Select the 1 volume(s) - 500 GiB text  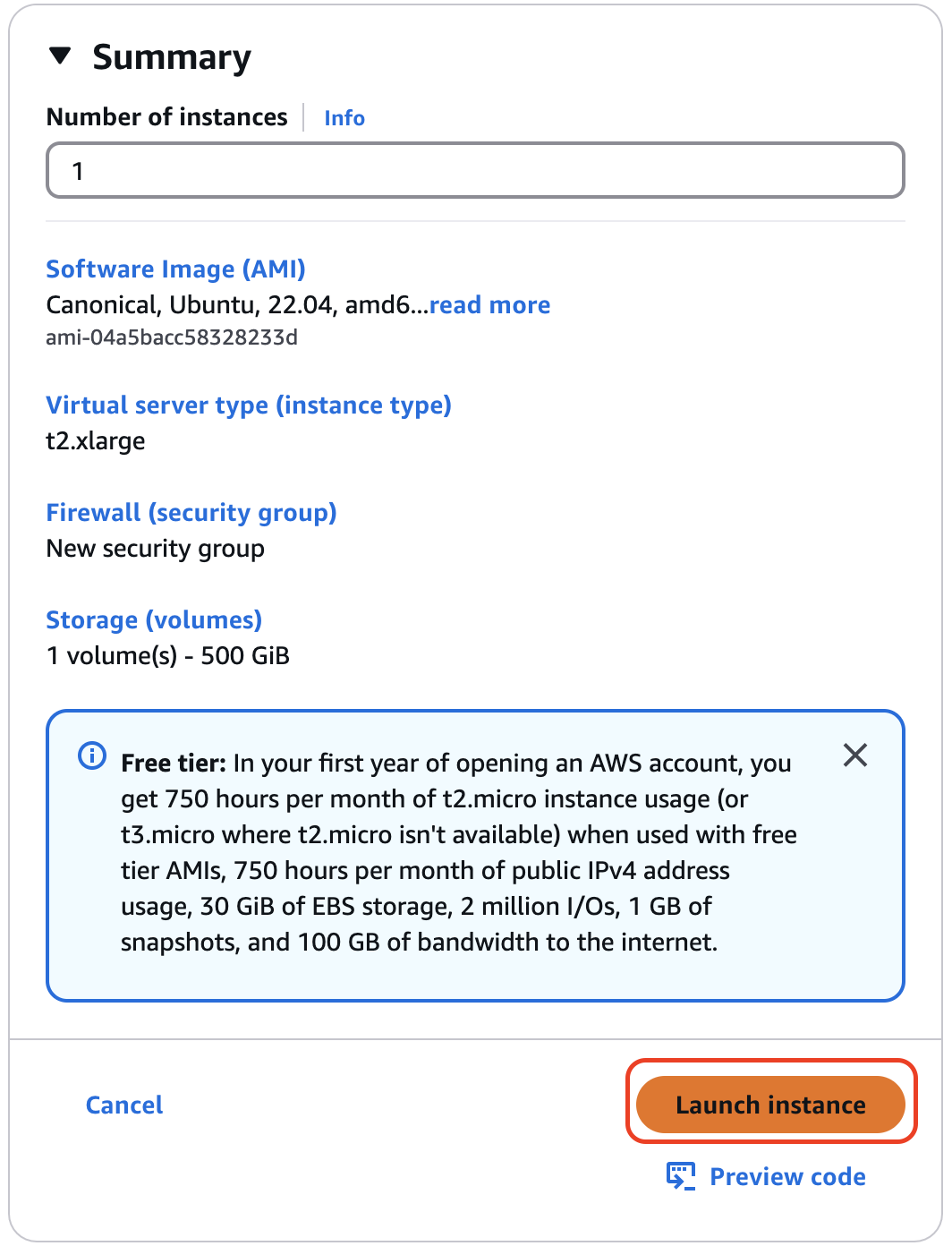(168, 655)
